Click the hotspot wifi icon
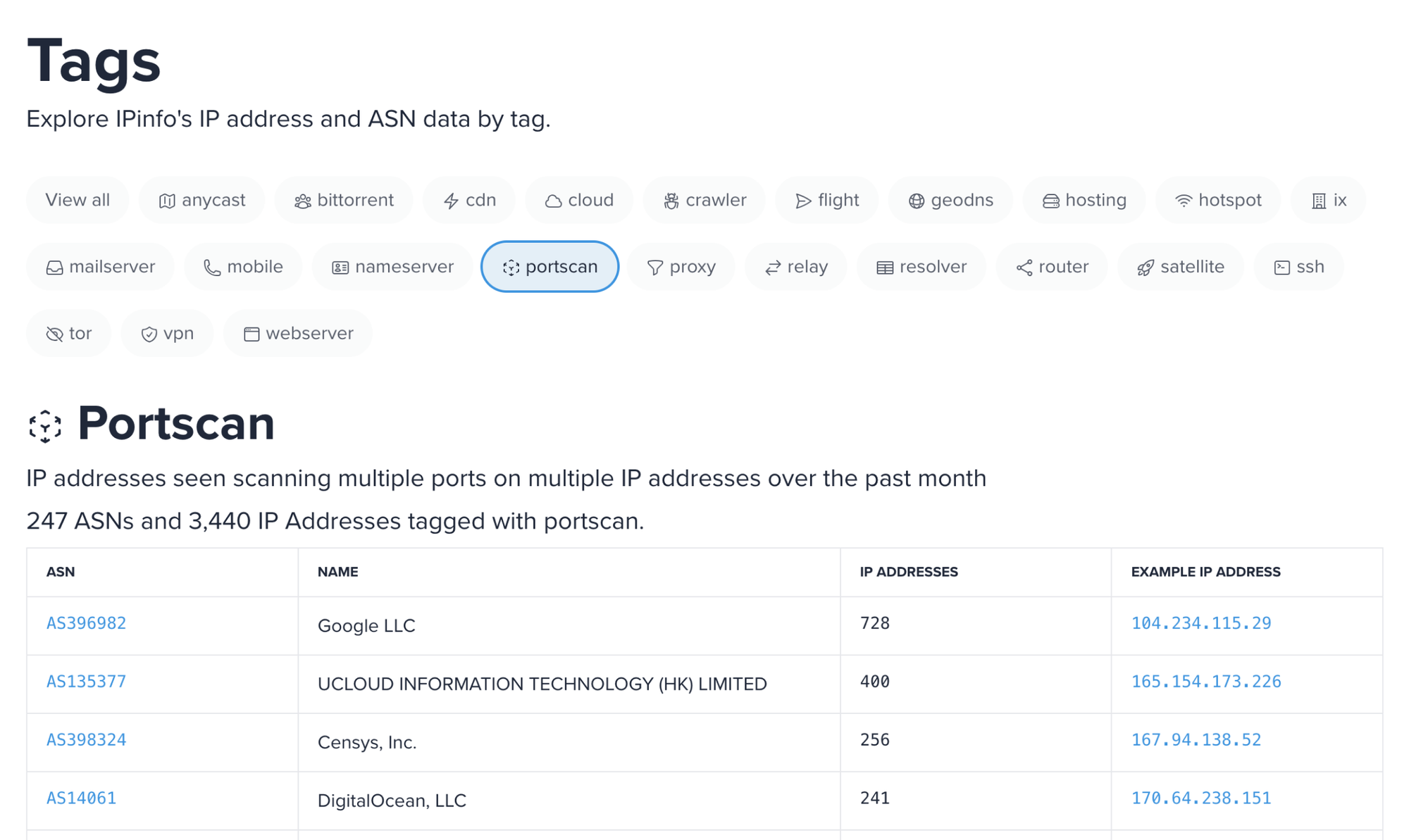The height and width of the screenshot is (840, 1409). click(x=1184, y=201)
